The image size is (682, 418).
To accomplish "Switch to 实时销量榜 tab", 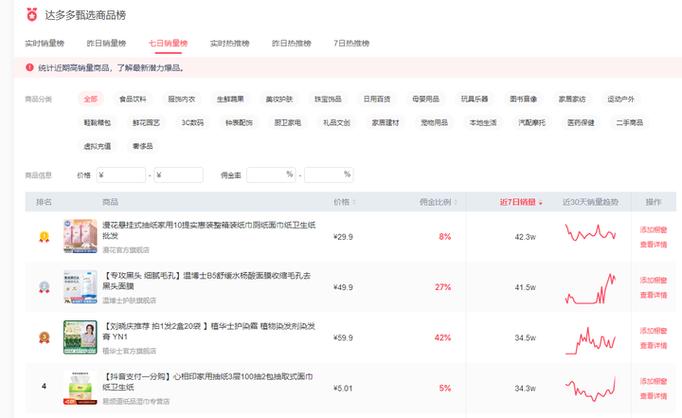I will (44, 43).
